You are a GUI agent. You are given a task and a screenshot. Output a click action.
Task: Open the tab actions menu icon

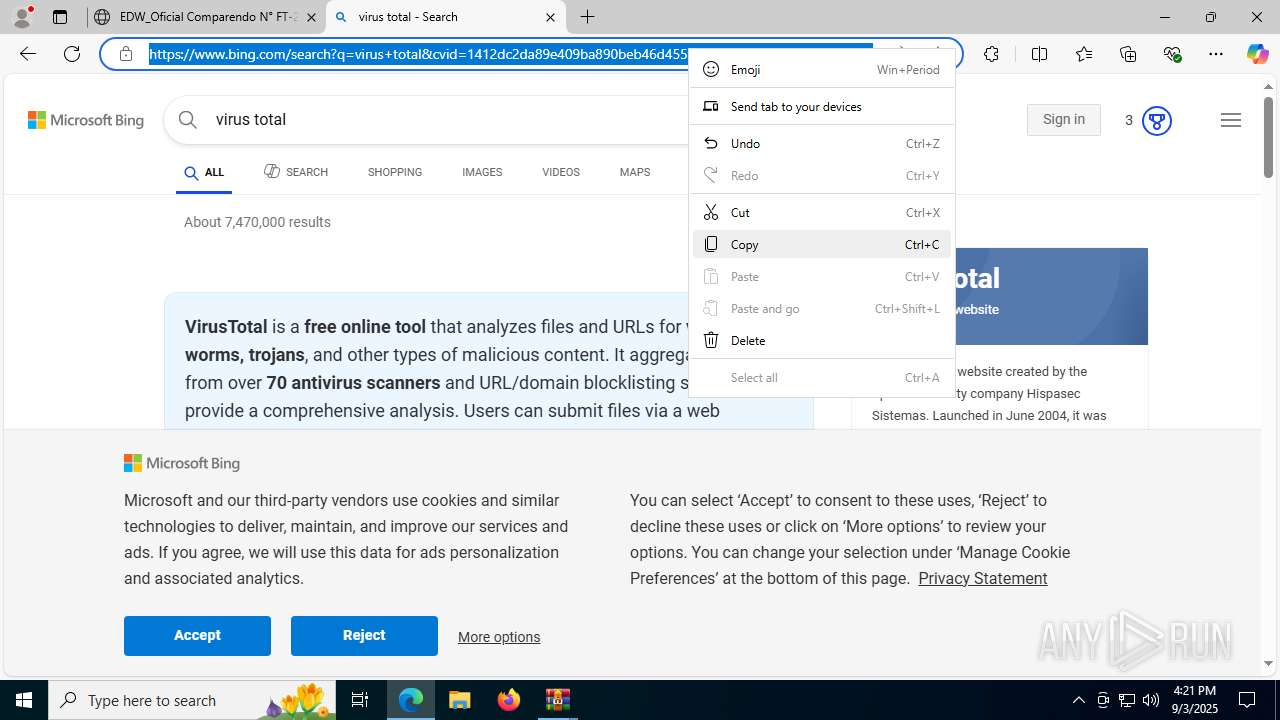[60, 17]
